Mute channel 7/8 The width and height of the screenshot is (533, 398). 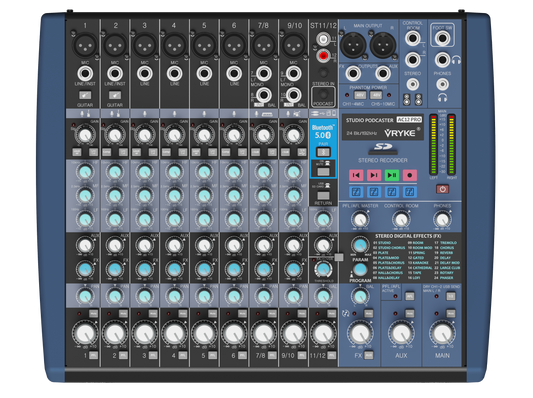click(x=272, y=313)
